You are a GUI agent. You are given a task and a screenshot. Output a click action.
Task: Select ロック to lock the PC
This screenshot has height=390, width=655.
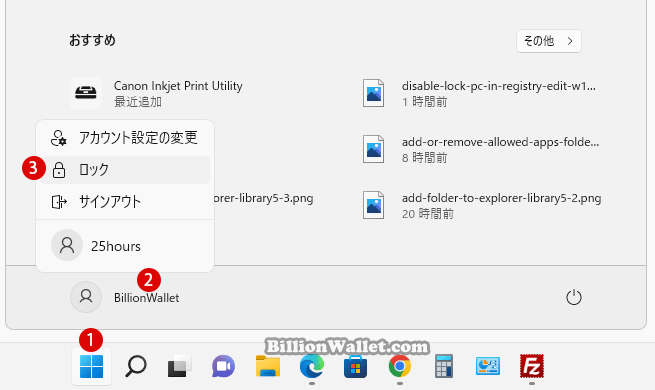tap(125, 170)
